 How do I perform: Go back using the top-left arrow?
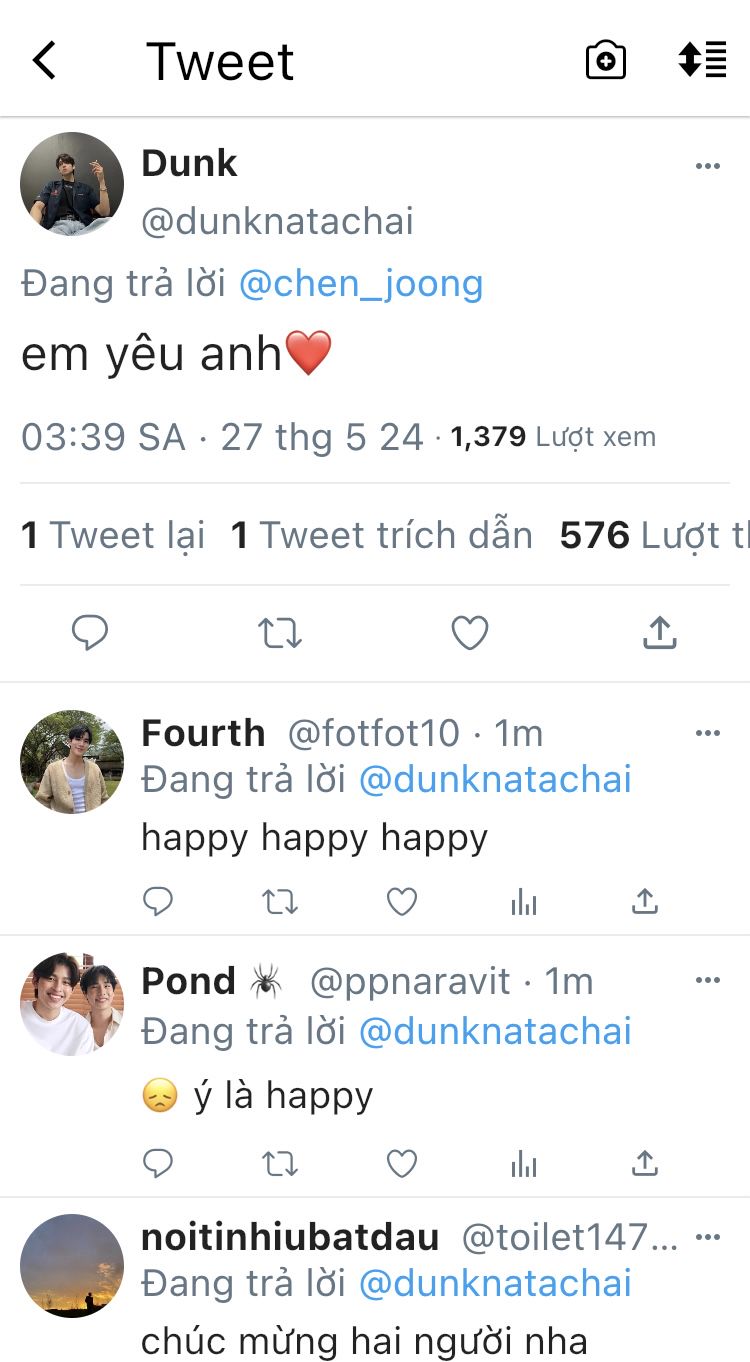[45, 61]
